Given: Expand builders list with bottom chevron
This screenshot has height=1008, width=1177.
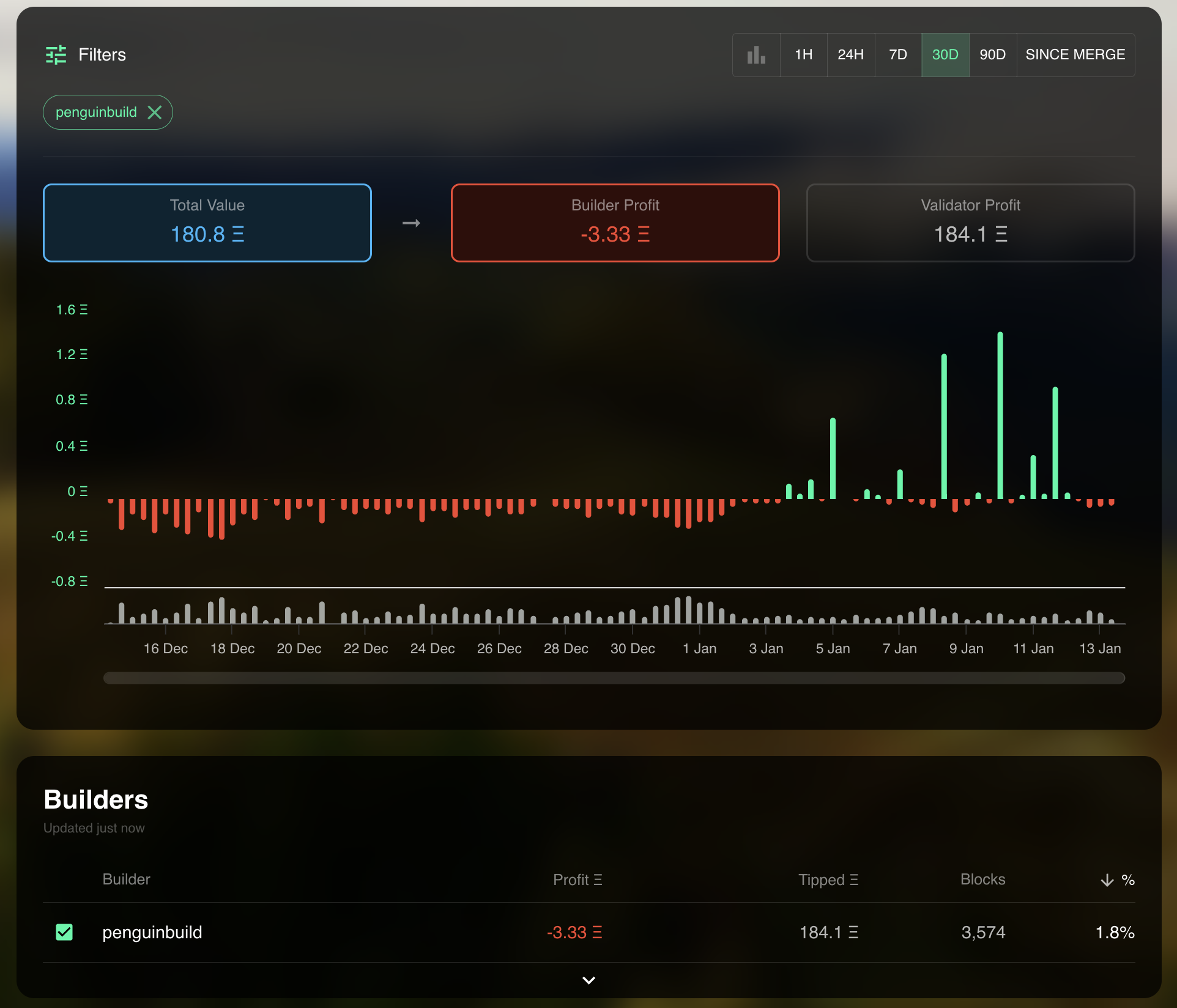Looking at the screenshot, I should [x=588, y=980].
